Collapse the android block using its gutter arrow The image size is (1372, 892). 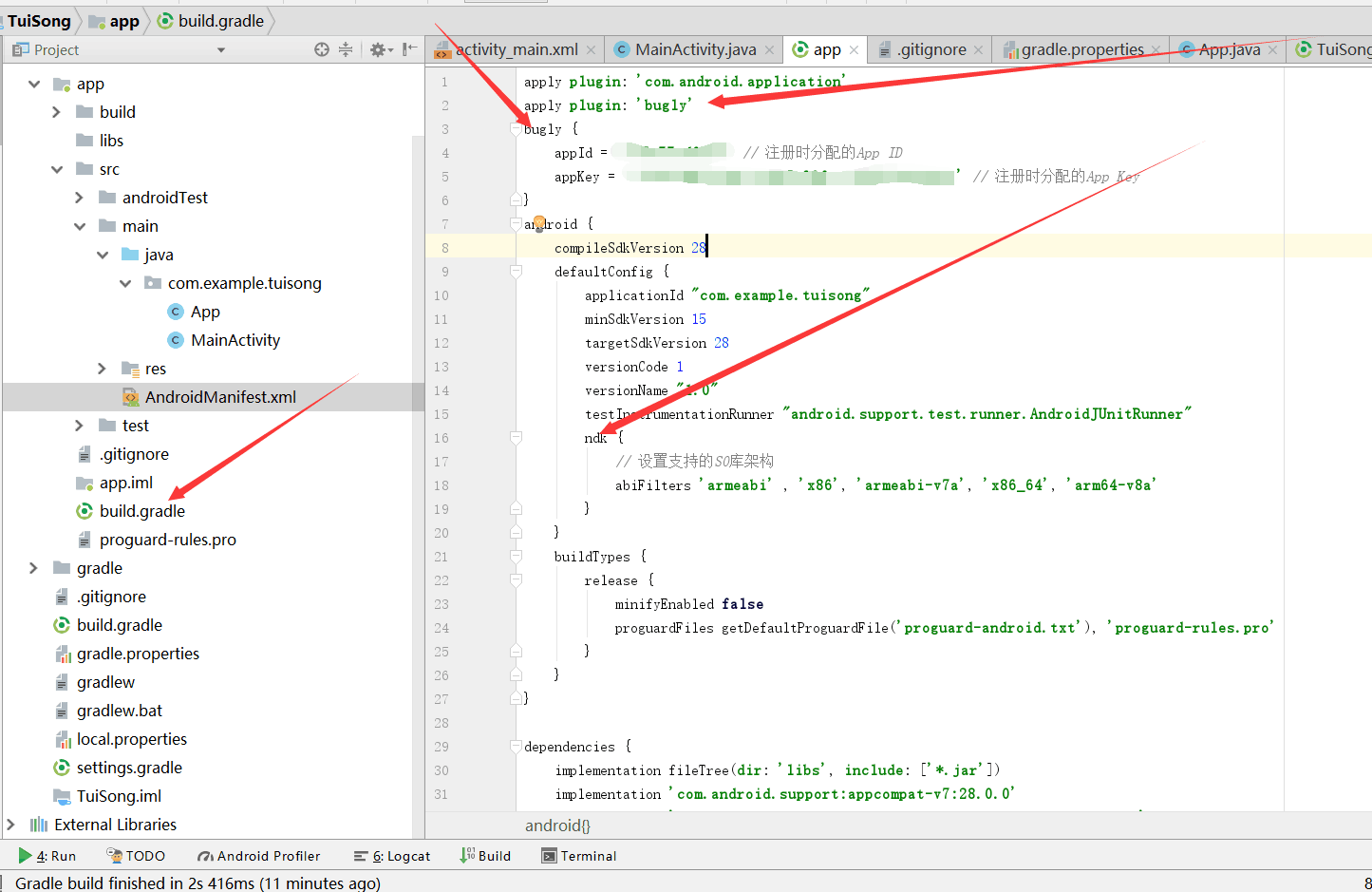pyautogui.click(x=516, y=223)
